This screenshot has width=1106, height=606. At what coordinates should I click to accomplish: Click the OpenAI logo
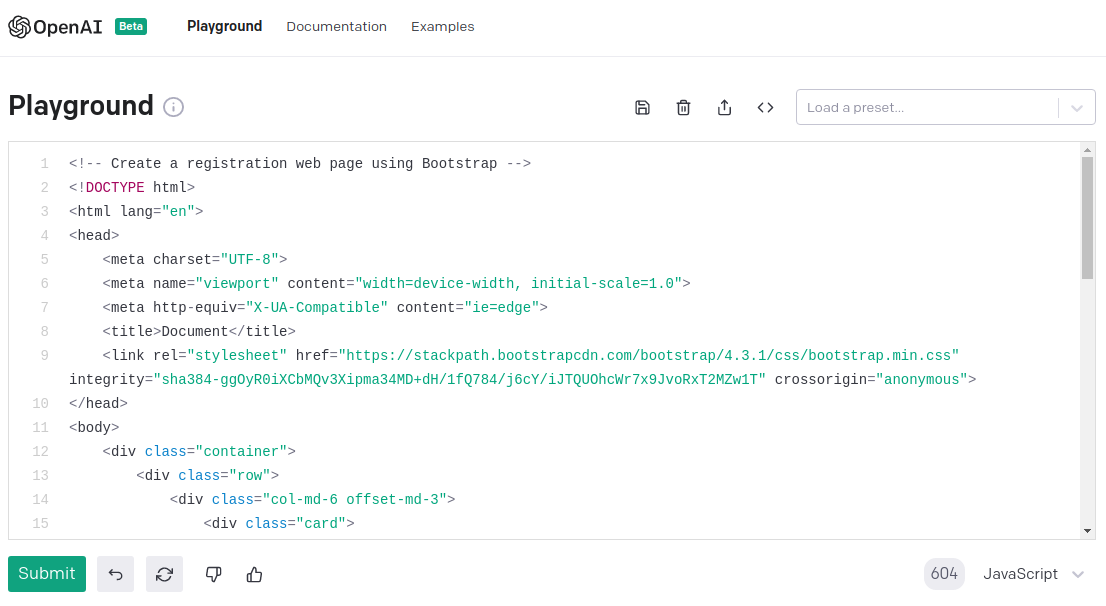tap(55, 27)
